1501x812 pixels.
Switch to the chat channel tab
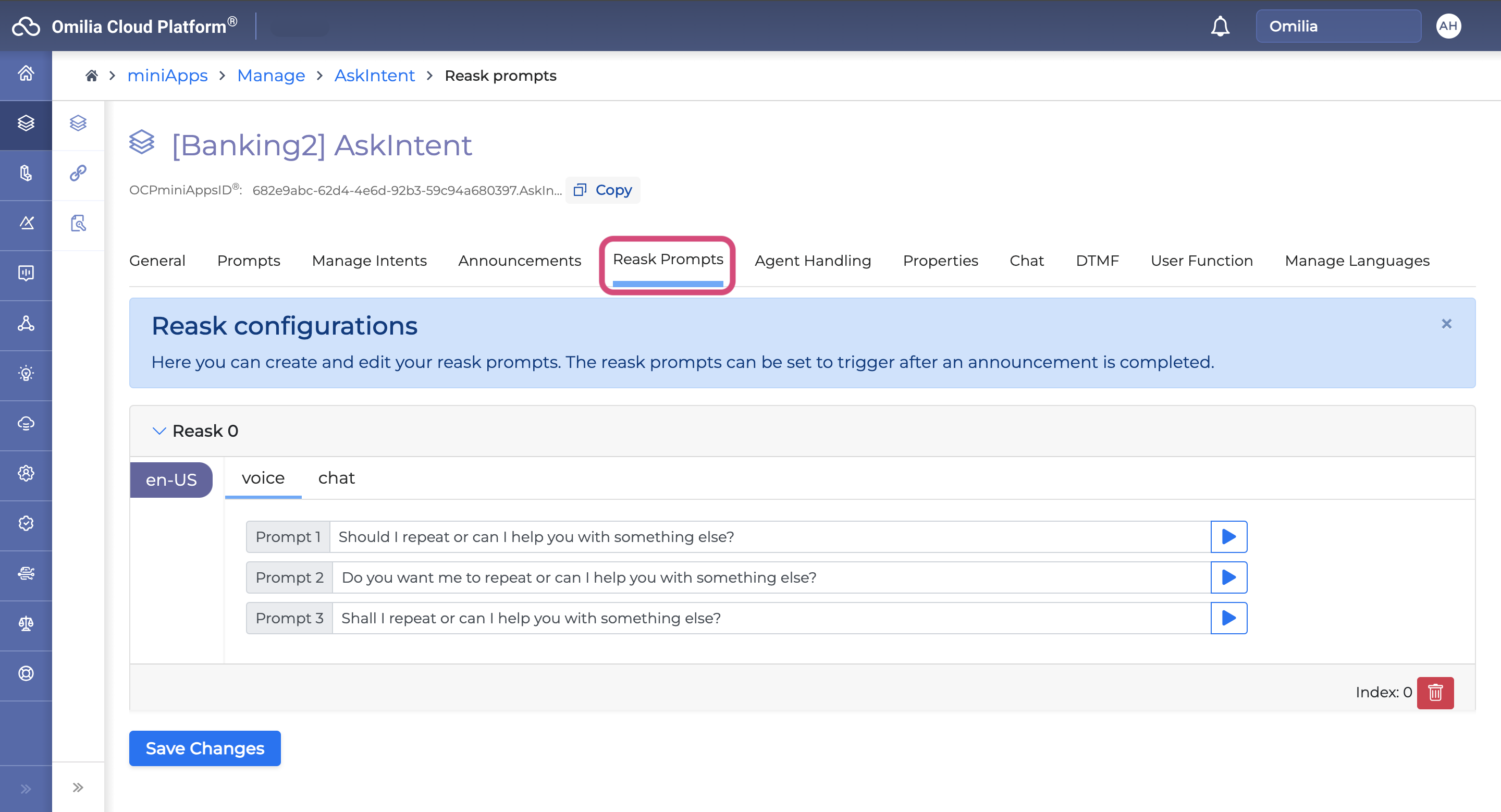click(336, 477)
